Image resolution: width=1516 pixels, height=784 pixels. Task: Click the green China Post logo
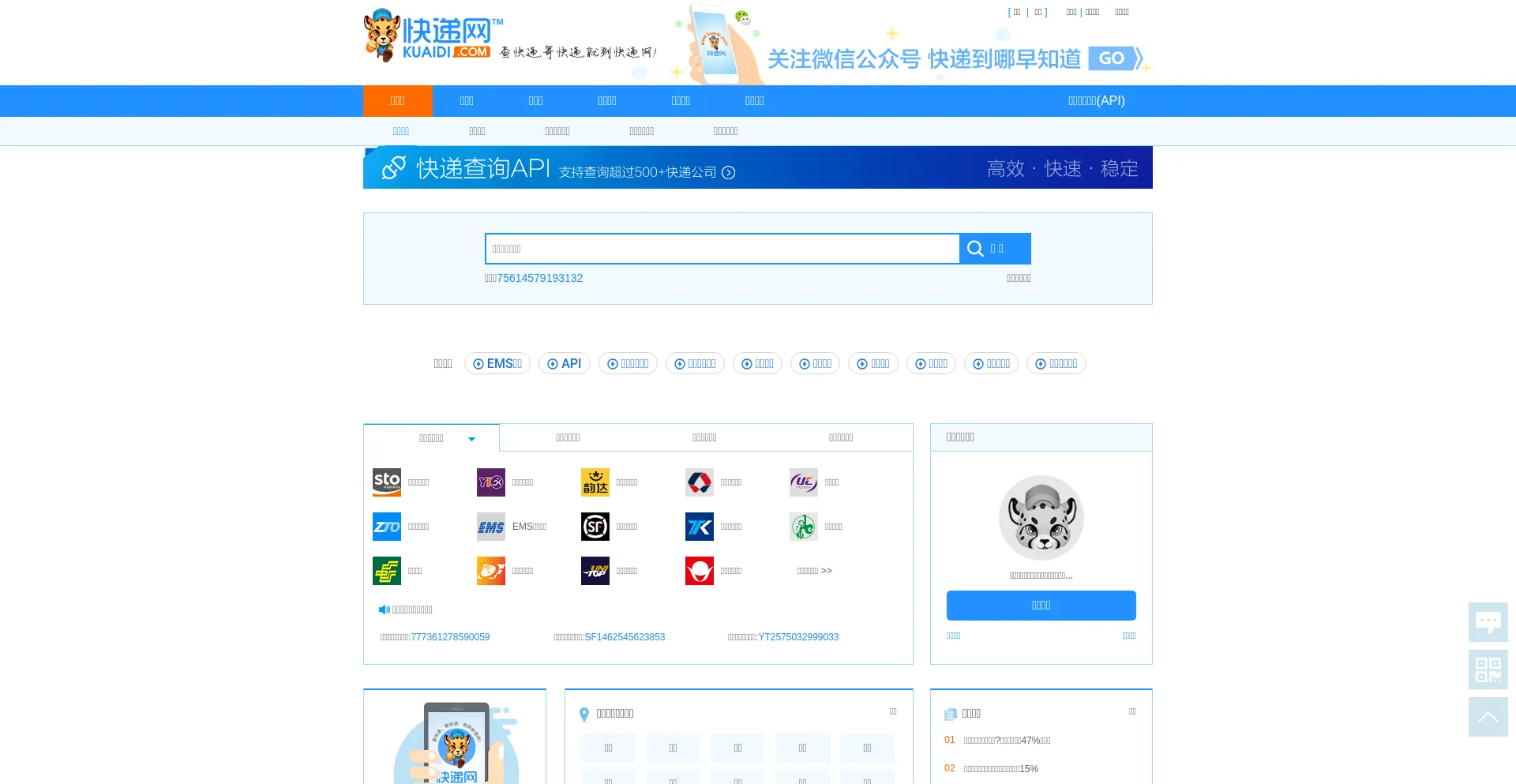click(386, 571)
